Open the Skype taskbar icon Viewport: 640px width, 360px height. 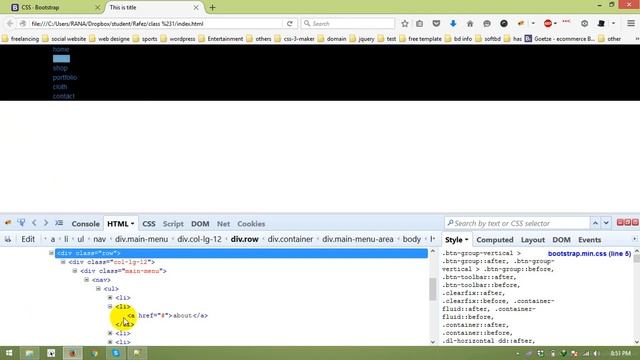pyautogui.click(x=116, y=353)
